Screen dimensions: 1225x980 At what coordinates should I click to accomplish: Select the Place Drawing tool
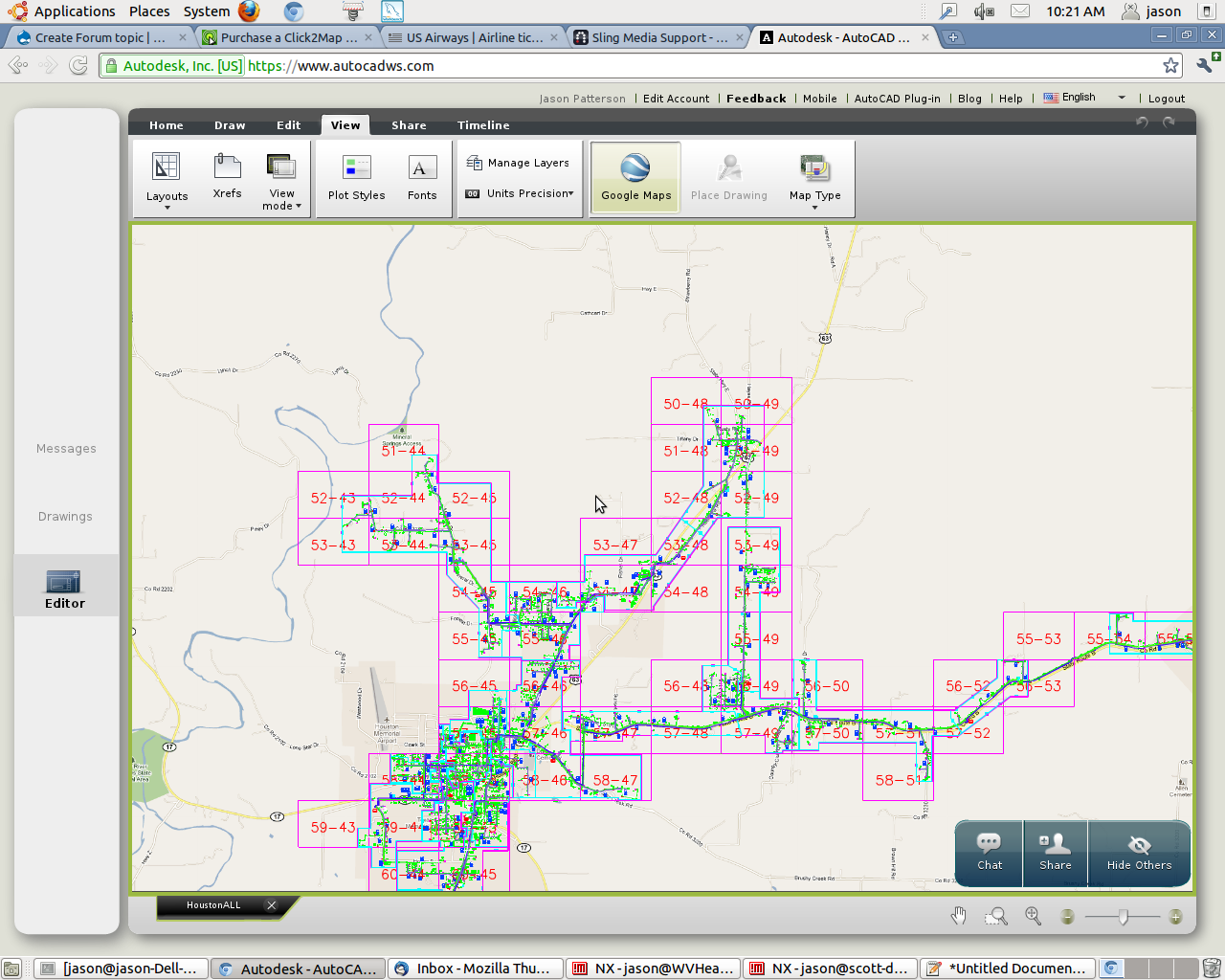(729, 178)
